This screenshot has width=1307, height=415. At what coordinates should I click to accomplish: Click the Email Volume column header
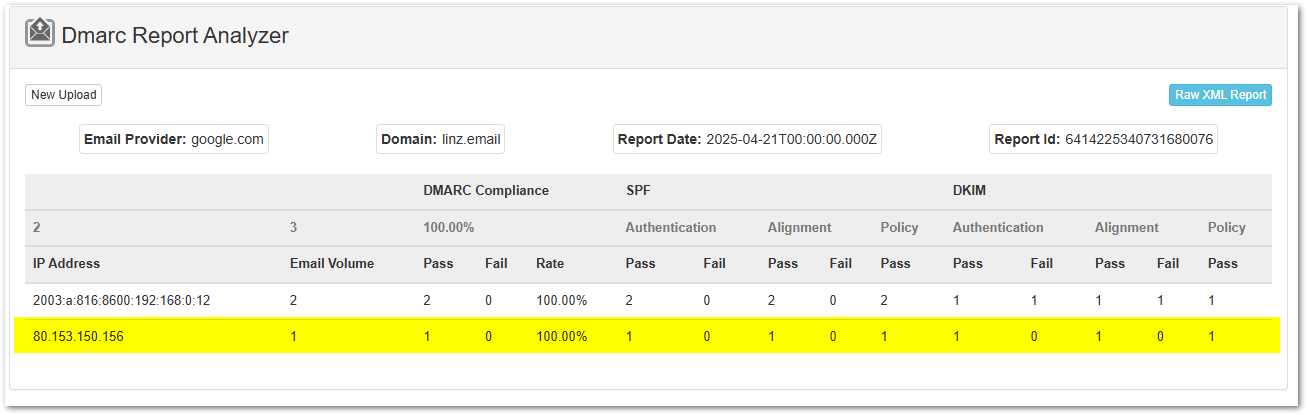pyautogui.click(x=331, y=264)
